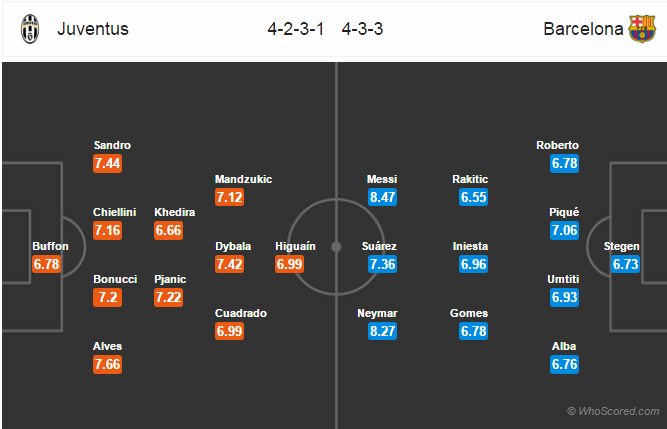The image size is (667, 429).
Task: Click Buffon's 6.78 goalkeeper rating badge
Action: 47,264
